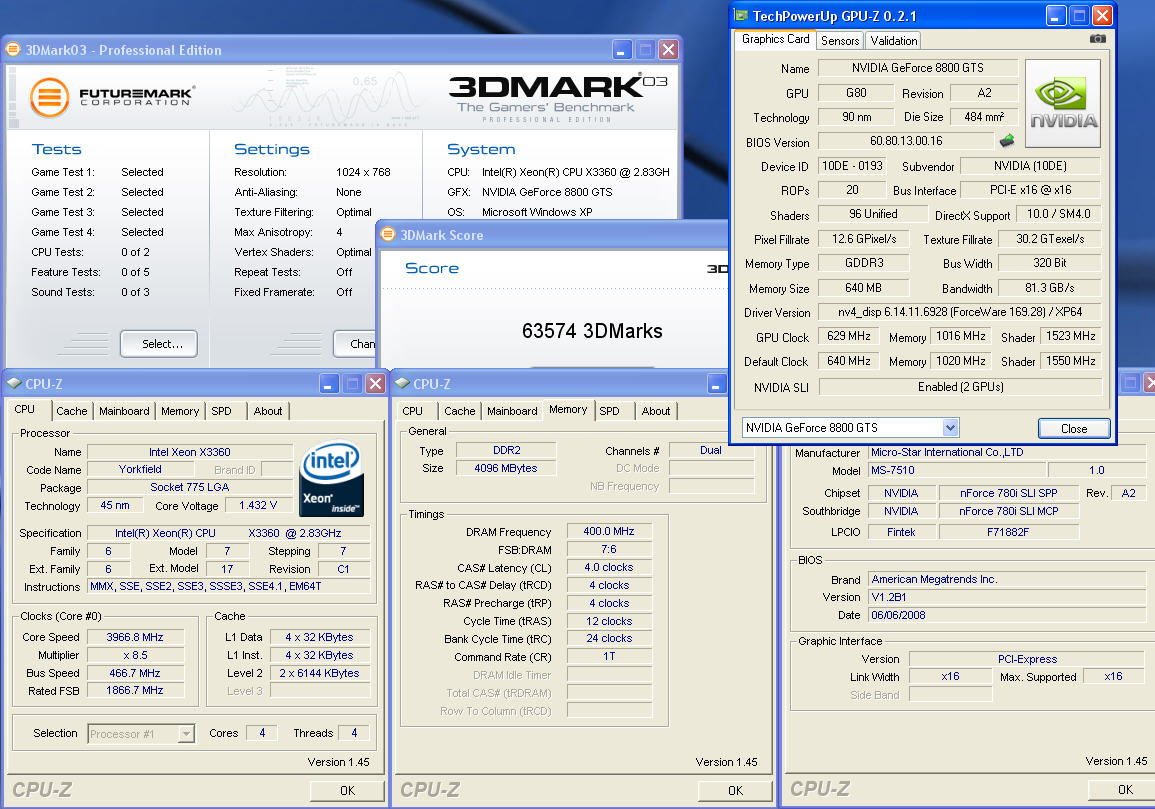Minimize the middle CPU-Z Memory window

pos(717,383)
